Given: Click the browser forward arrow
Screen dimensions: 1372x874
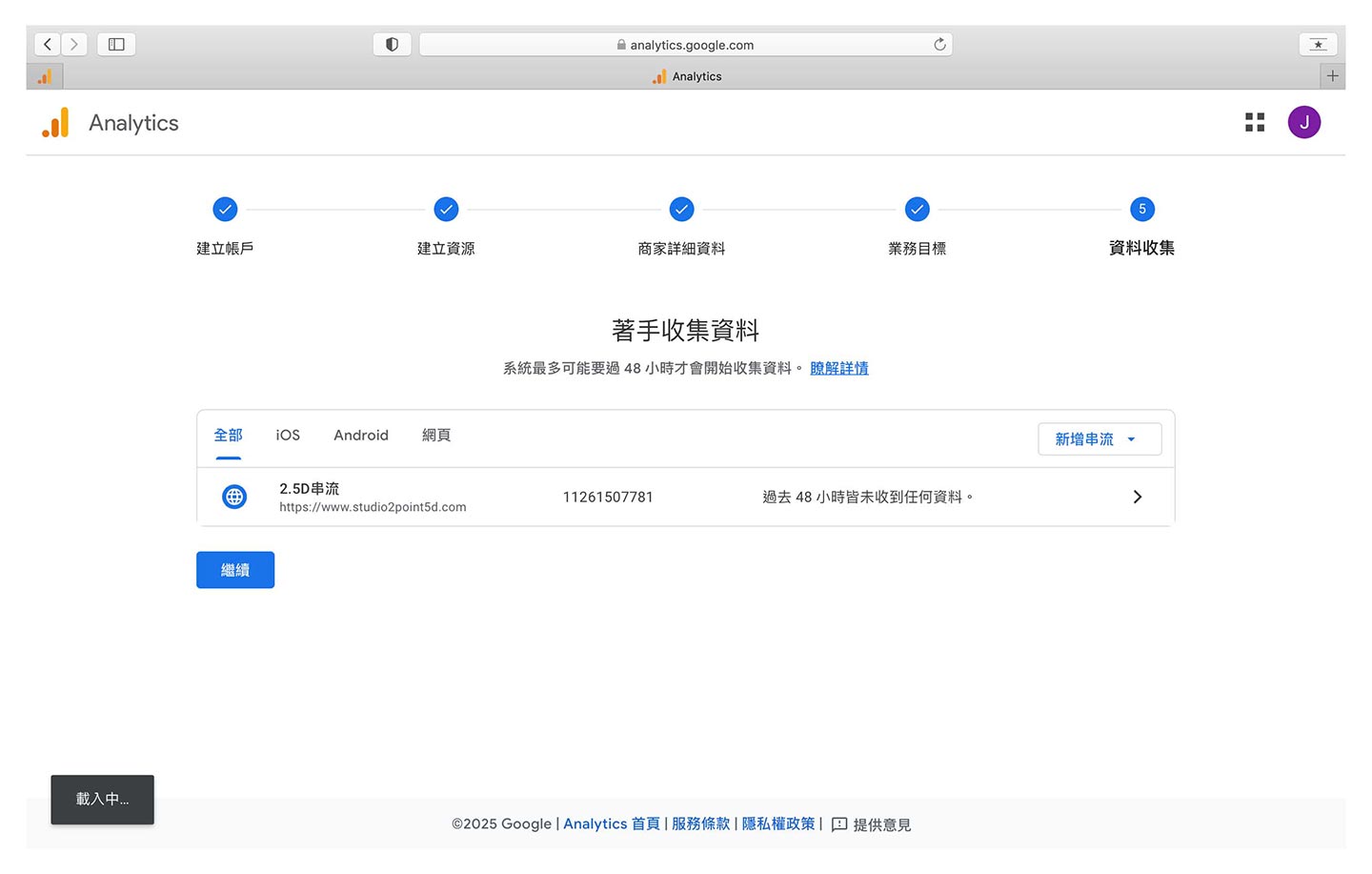Looking at the screenshot, I should pyautogui.click(x=74, y=44).
